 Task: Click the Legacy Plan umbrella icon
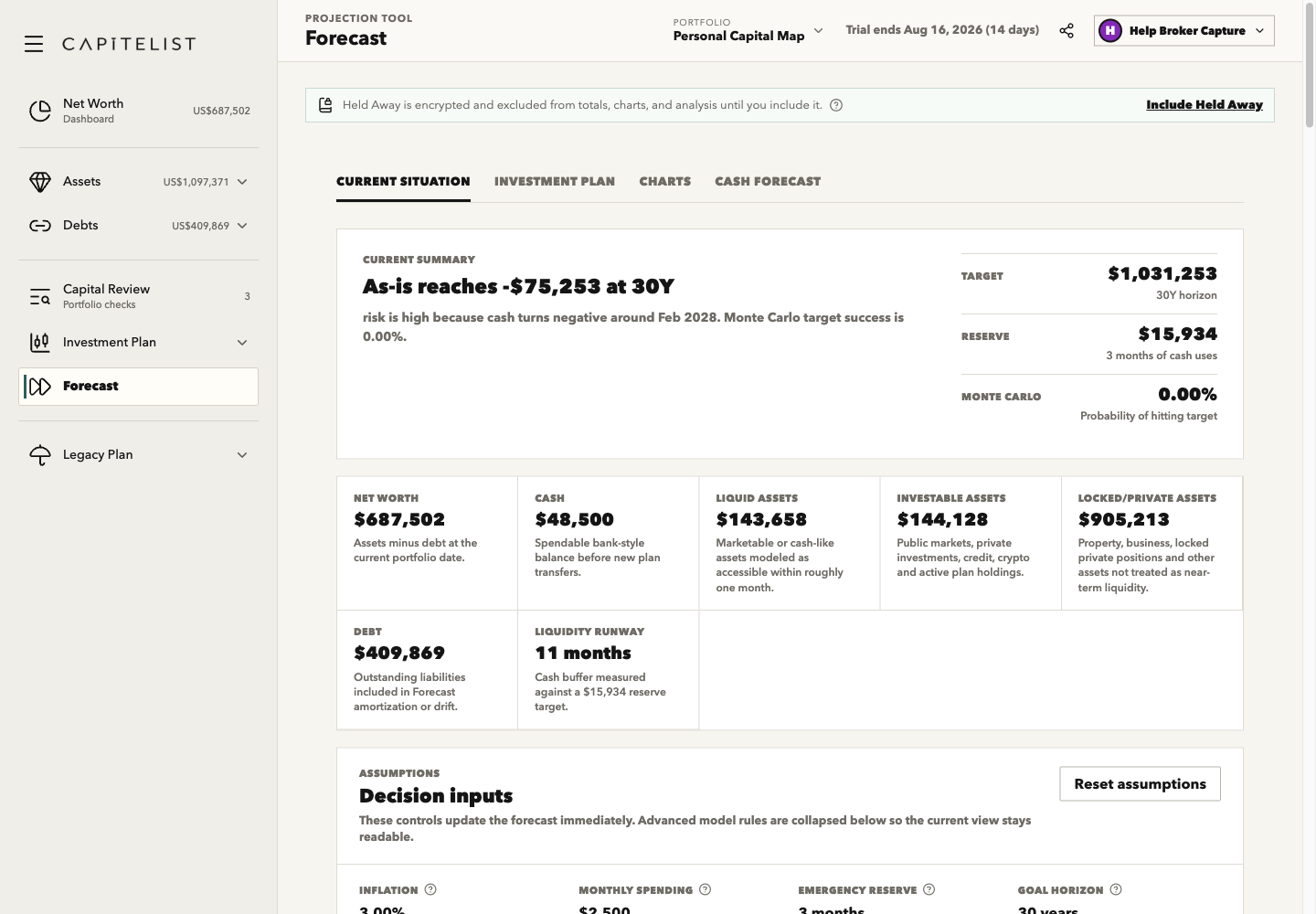pos(40,455)
